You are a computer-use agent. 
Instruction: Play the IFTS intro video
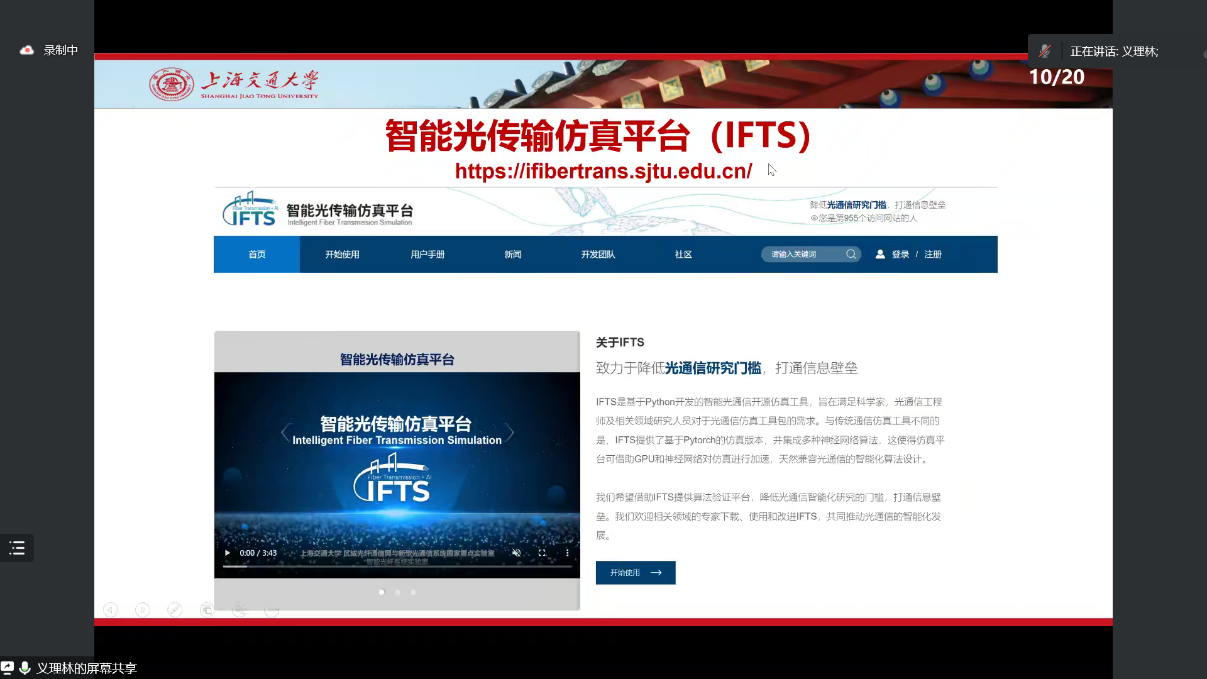pos(227,553)
